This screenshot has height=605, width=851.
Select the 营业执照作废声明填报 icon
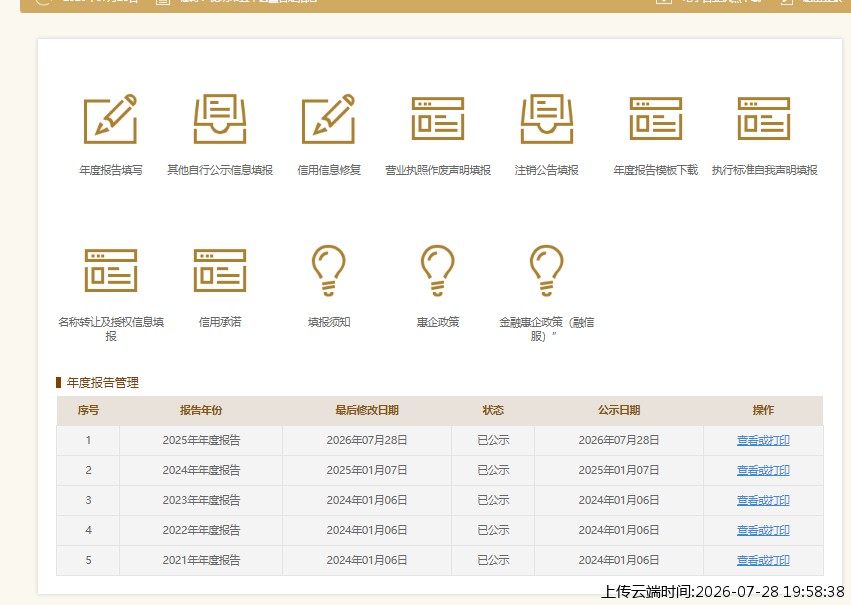(437, 119)
